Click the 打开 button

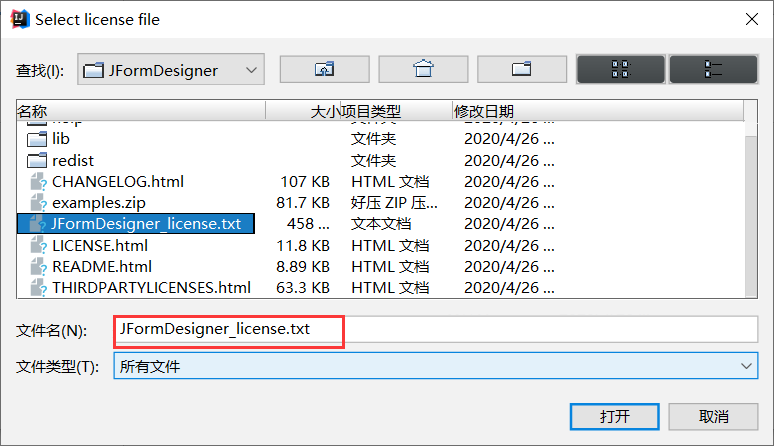(615, 416)
